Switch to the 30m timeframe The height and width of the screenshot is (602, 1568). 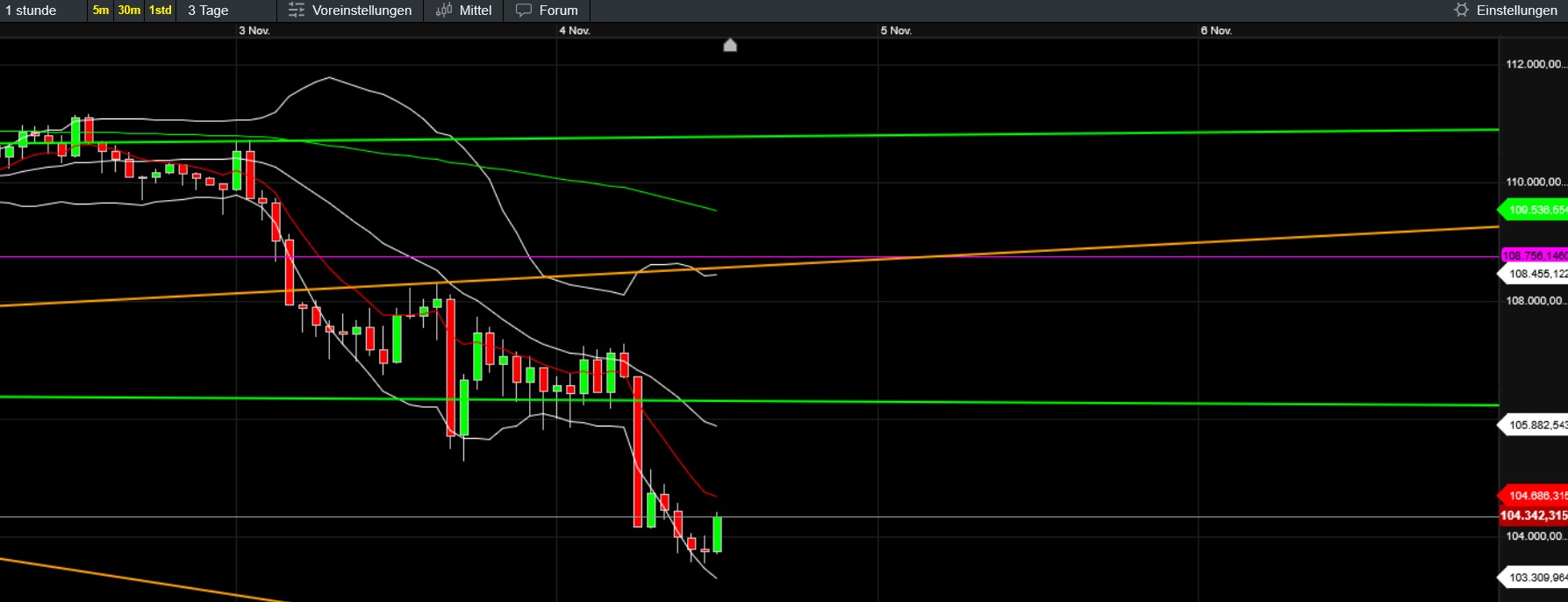[x=129, y=11]
